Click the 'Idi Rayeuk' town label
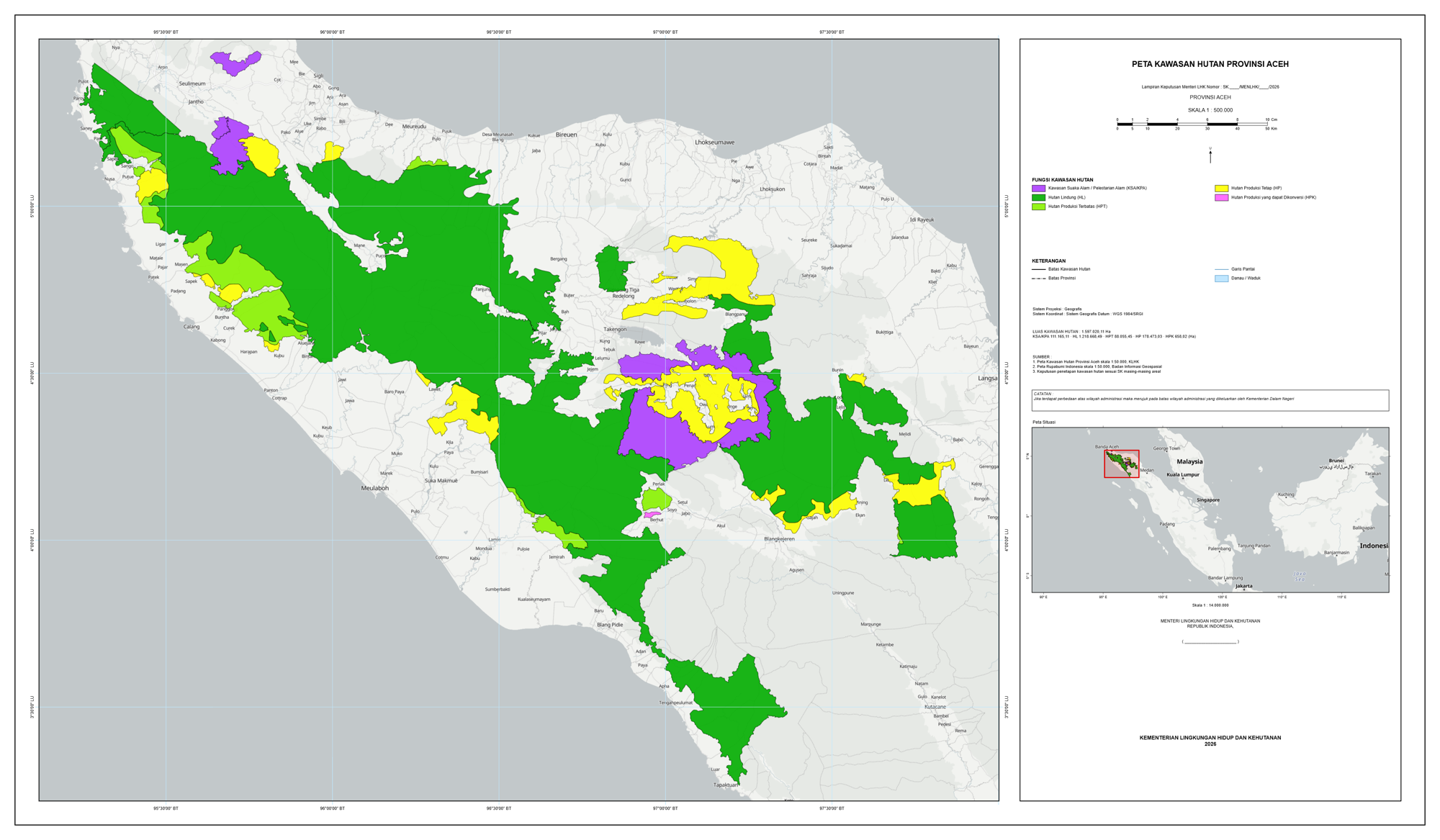1440x840 pixels. (x=922, y=220)
